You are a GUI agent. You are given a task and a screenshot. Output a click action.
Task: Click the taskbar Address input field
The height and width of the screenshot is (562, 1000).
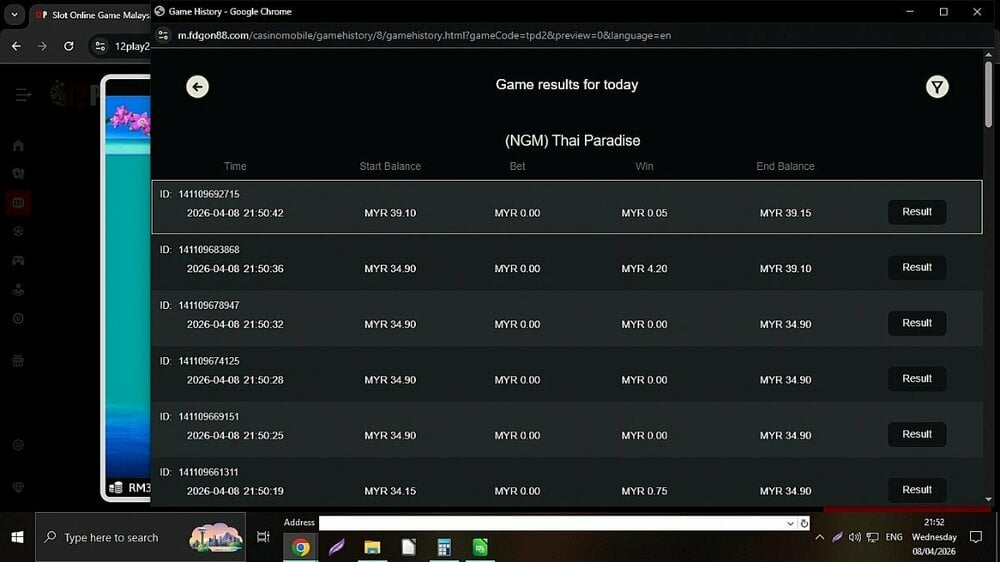550,523
